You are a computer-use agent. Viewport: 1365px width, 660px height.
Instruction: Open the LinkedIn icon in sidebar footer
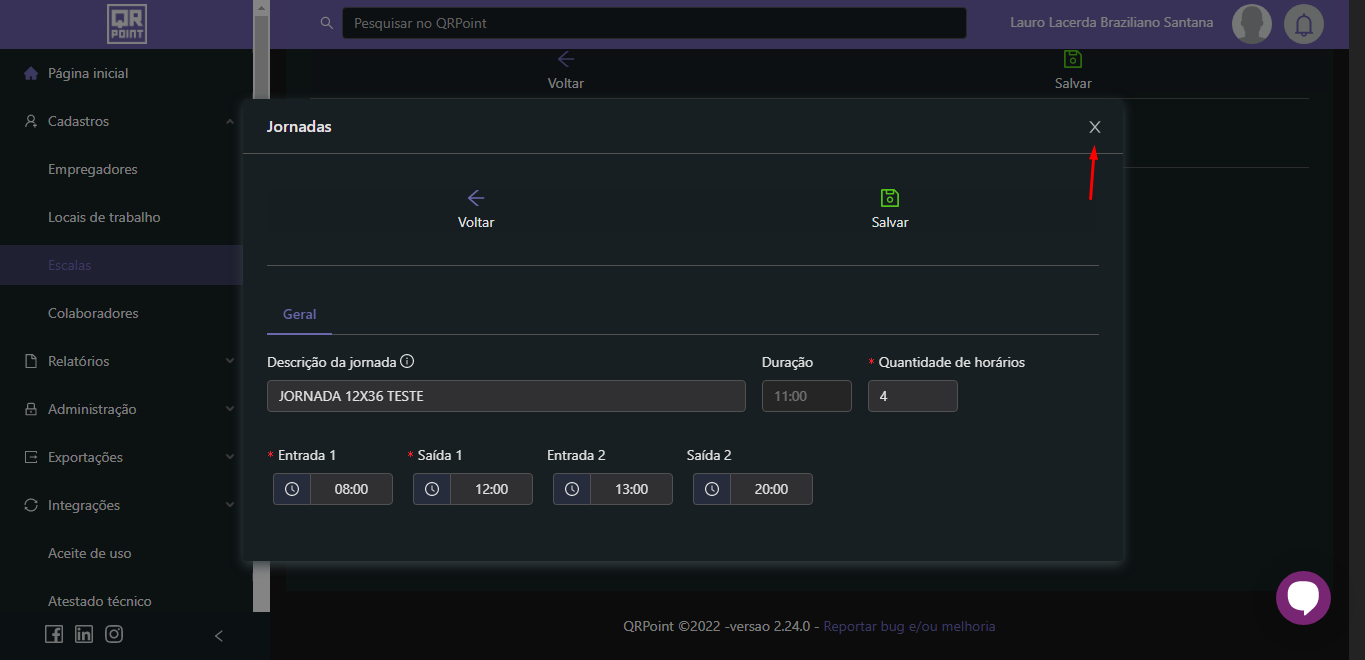pos(84,634)
